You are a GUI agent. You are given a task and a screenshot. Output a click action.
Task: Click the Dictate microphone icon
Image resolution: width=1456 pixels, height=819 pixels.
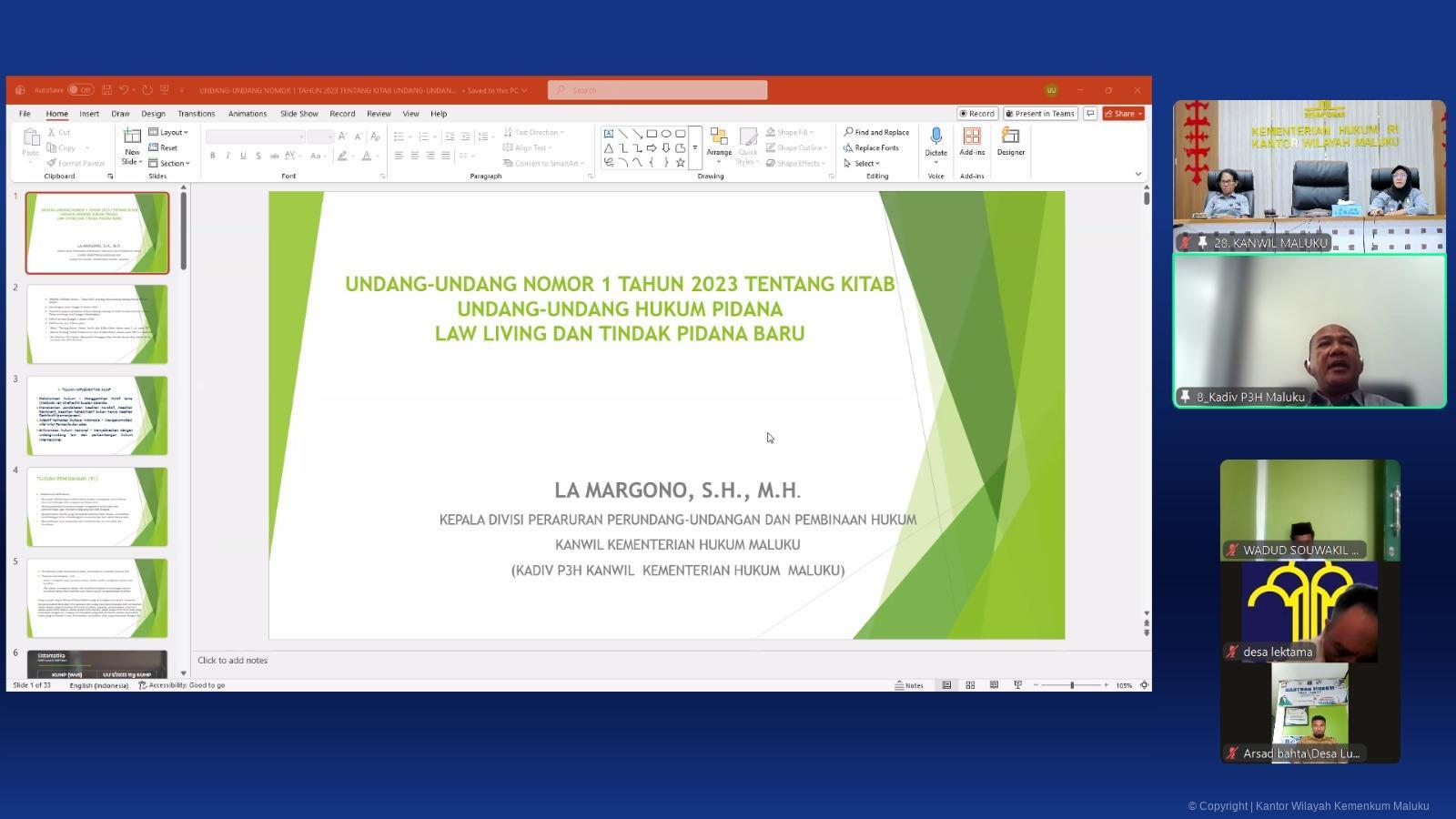935,136
